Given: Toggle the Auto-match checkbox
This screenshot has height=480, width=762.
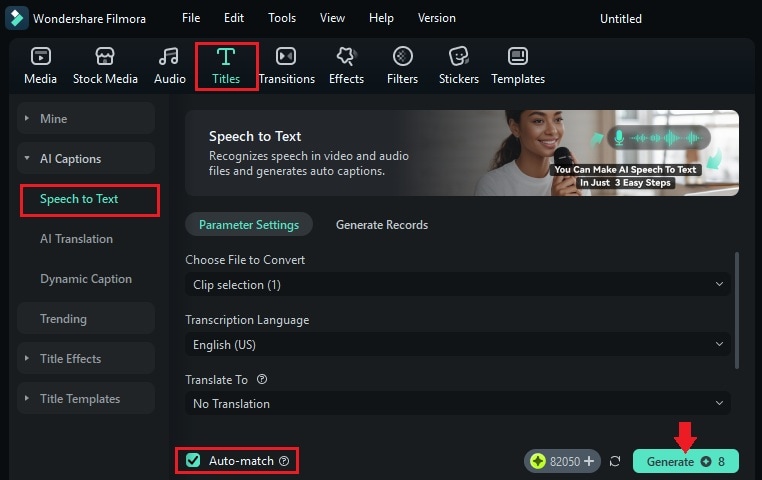Looking at the screenshot, I should (x=193, y=460).
